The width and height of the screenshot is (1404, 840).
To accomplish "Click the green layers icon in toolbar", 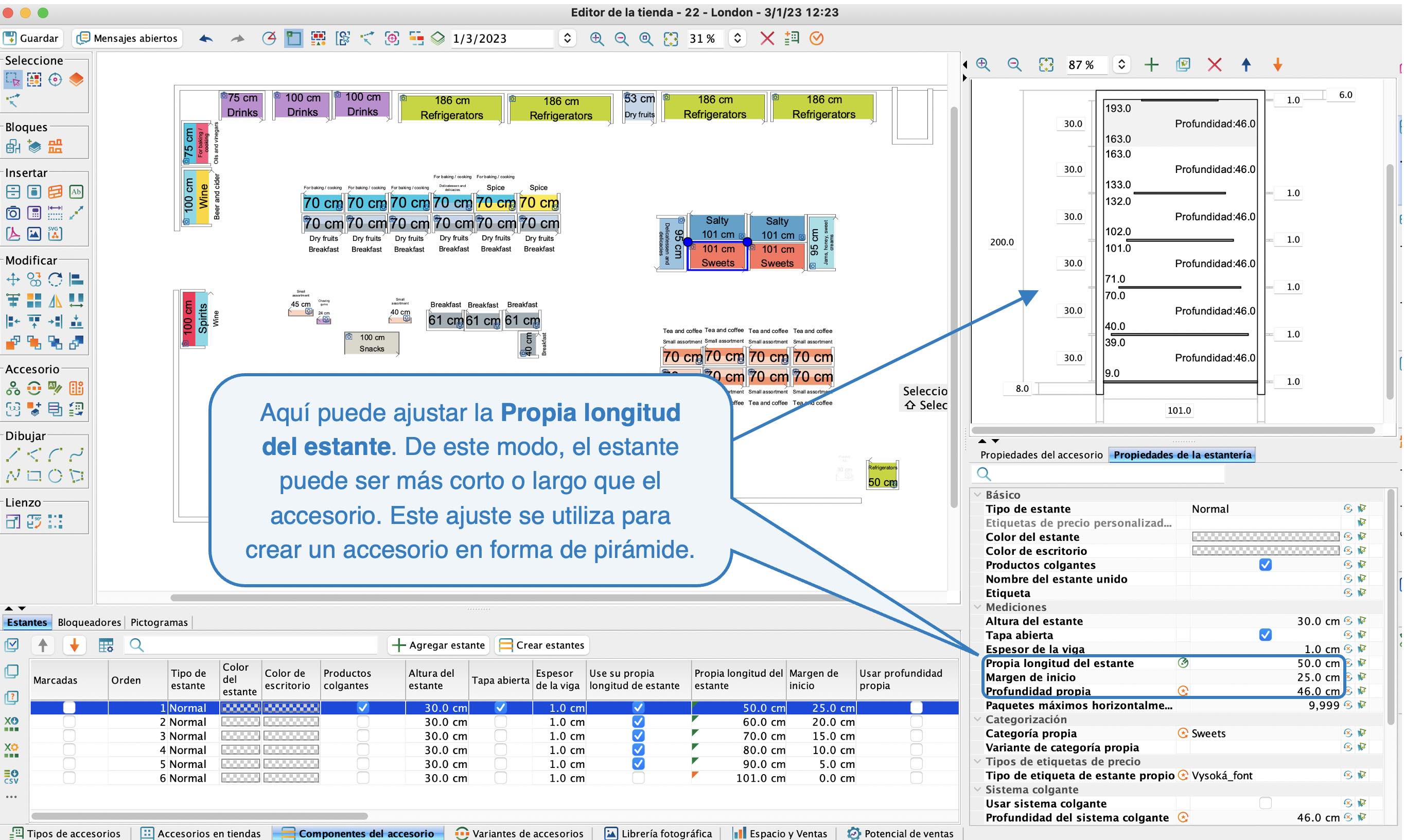I will [x=438, y=39].
